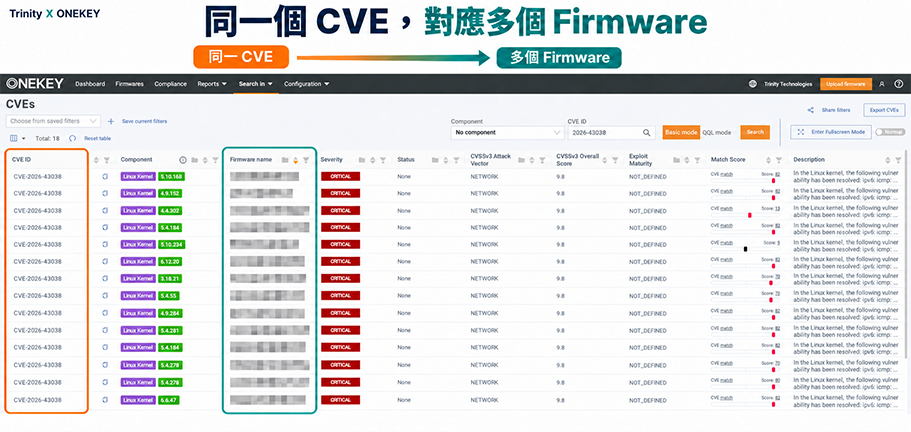The height and width of the screenshot is (432, 911).
Task: Click the 5.4.55 version badge
Action: (x=168, y=296)
